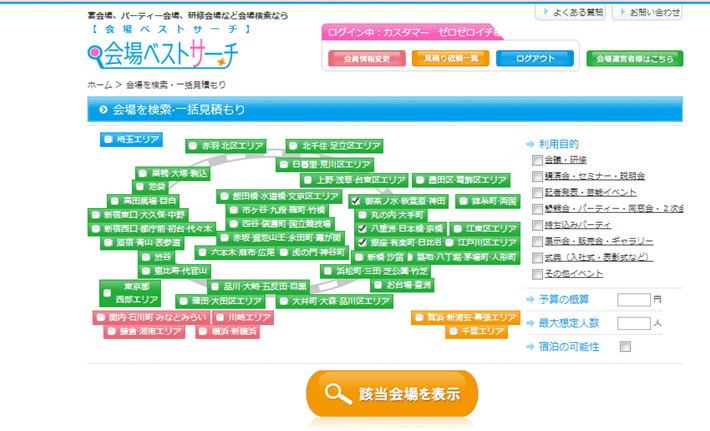Uncheck the 銀座·有楽町·日比谷 checkbox
Screen dimensions: 710x431
pyautogui.click(x=362, y=242)
